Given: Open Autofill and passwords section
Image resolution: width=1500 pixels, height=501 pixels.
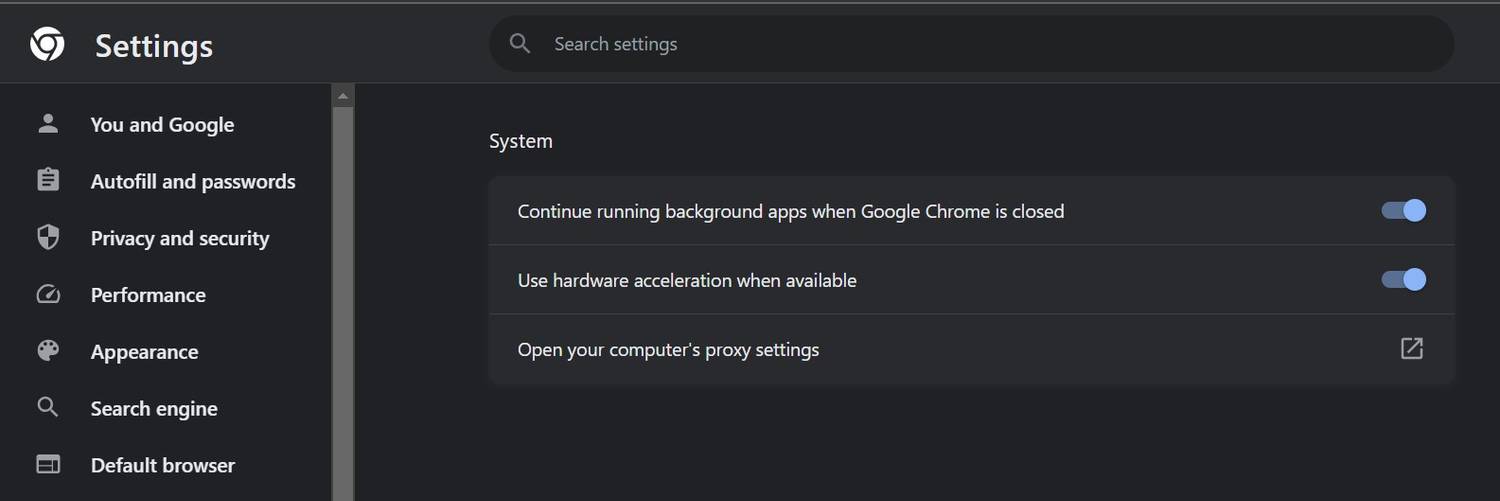Looking at the screenshot, I should pyautogui.click(x=193, y=181).
